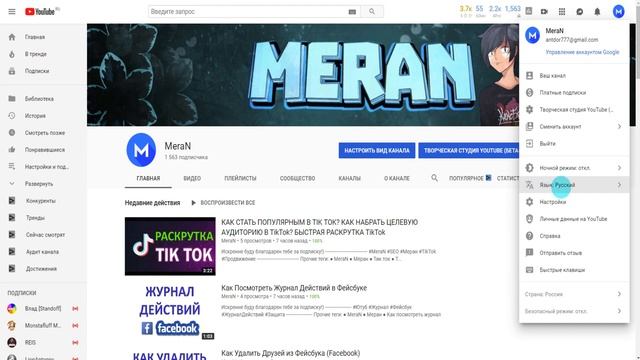Click the create video camera icon

(544, 11)
